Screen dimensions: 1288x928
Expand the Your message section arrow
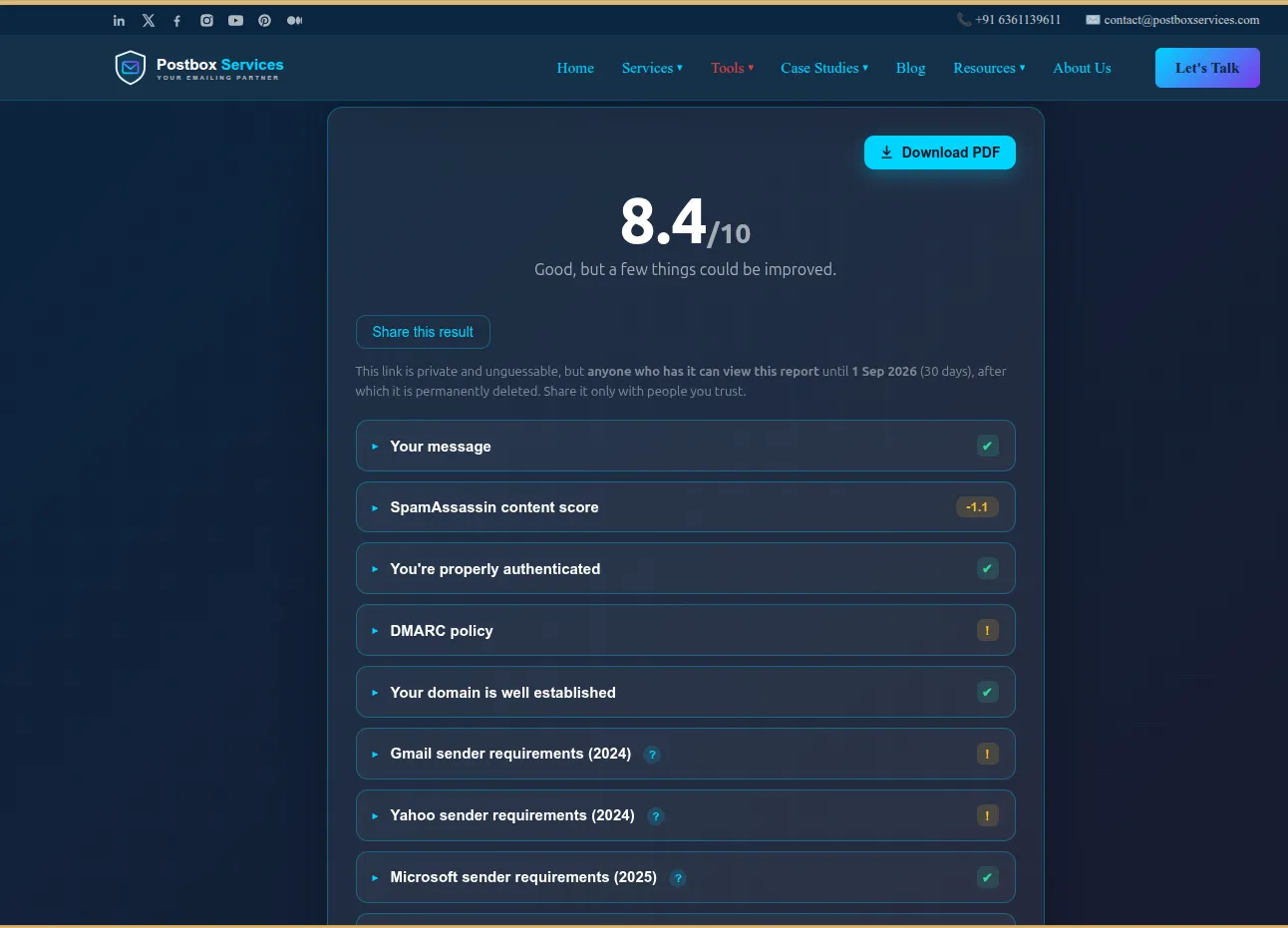click(x=375, y=447)
